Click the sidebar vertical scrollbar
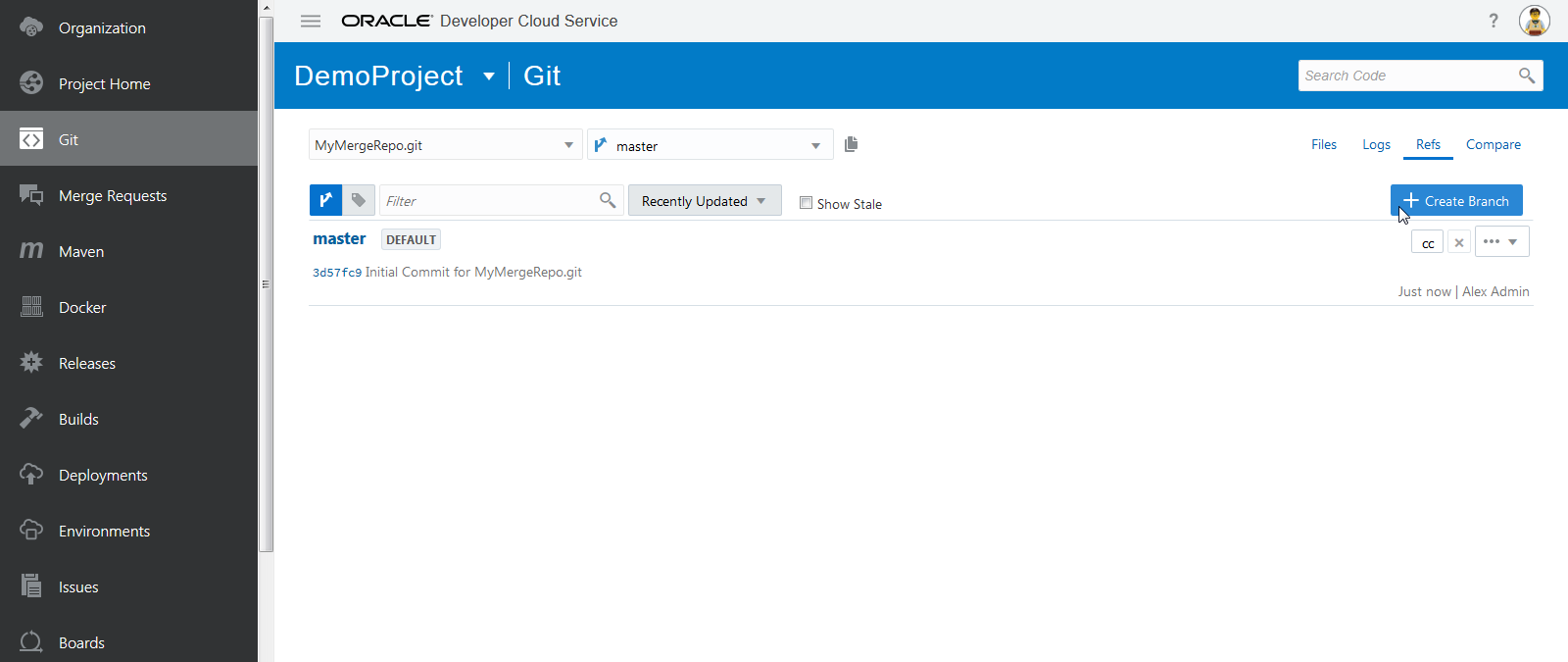Viewport: 1568px width, 662px height. 266,284
